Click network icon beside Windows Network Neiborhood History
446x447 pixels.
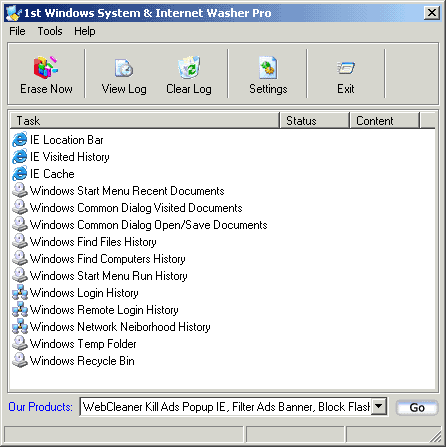pos(20,326)
